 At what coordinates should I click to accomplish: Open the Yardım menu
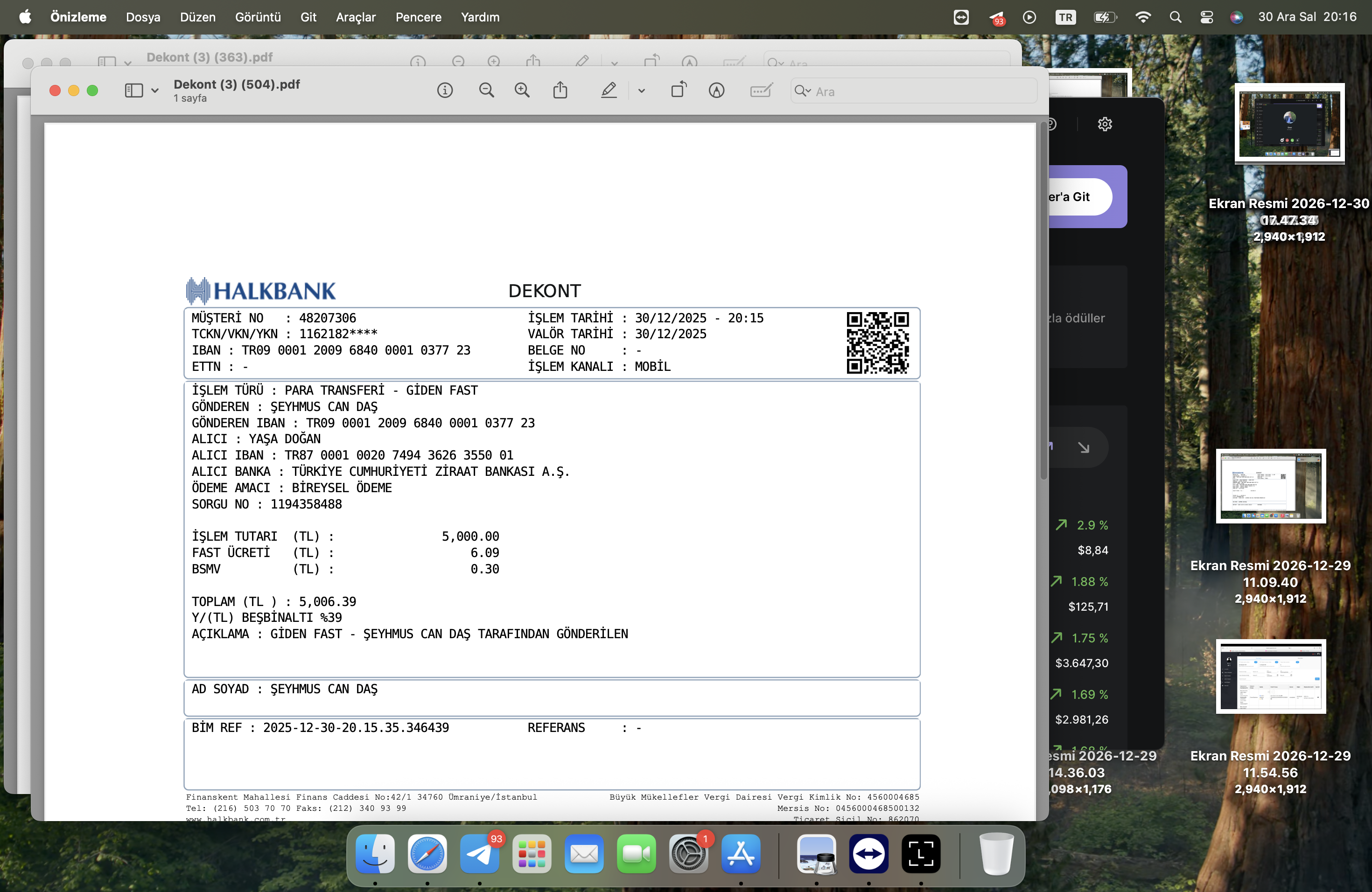(x=480, y=17)
